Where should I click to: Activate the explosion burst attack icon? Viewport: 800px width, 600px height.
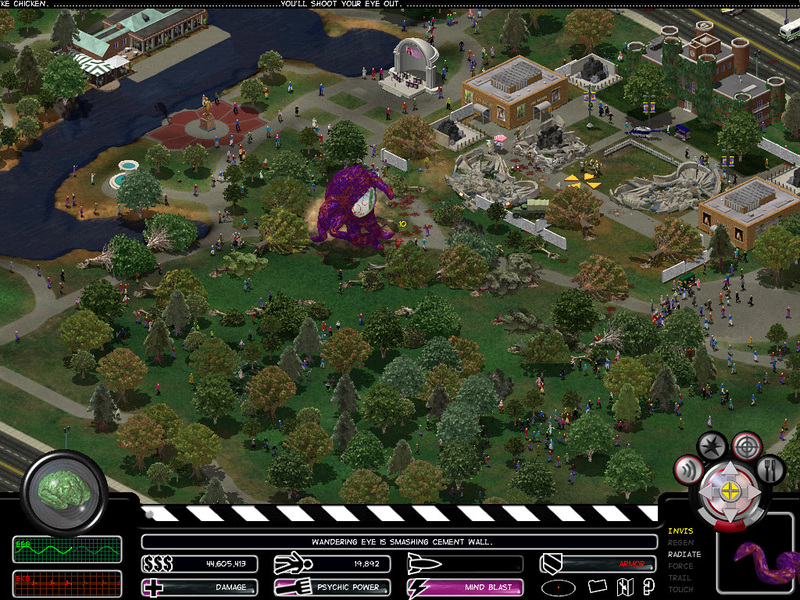[x=712, y=446]
